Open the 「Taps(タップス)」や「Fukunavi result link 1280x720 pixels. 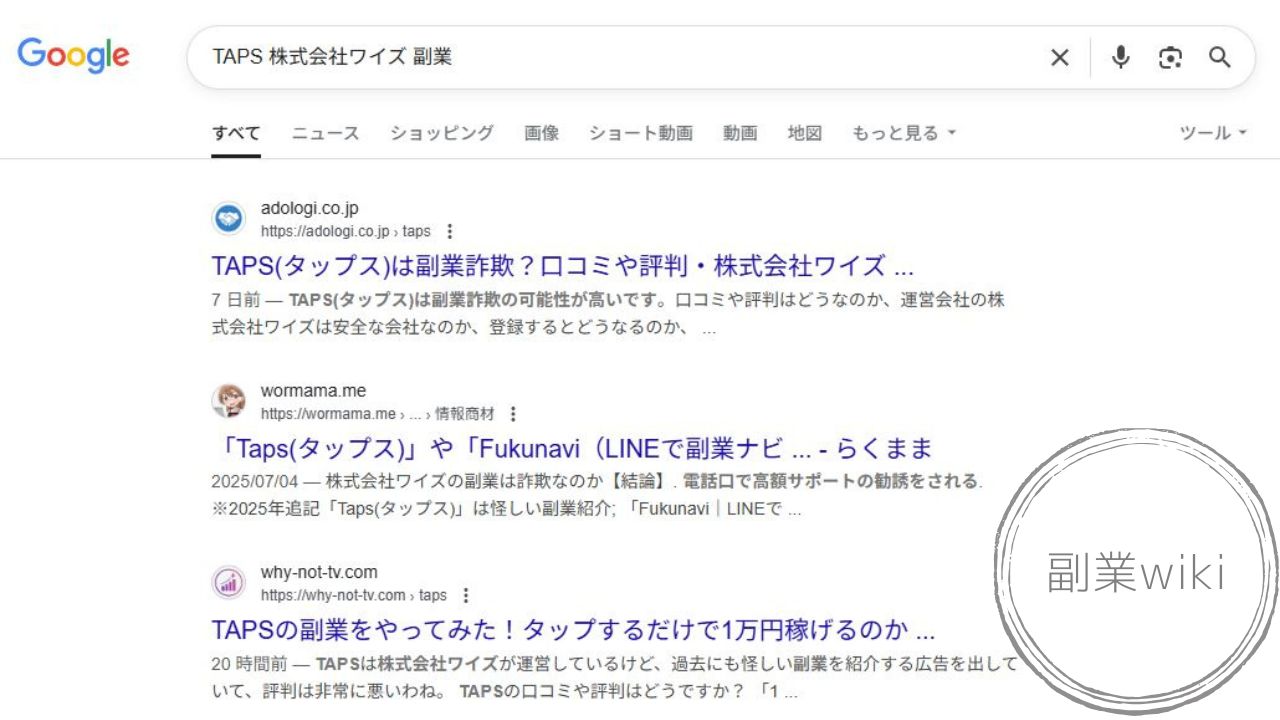coord(572,448)
